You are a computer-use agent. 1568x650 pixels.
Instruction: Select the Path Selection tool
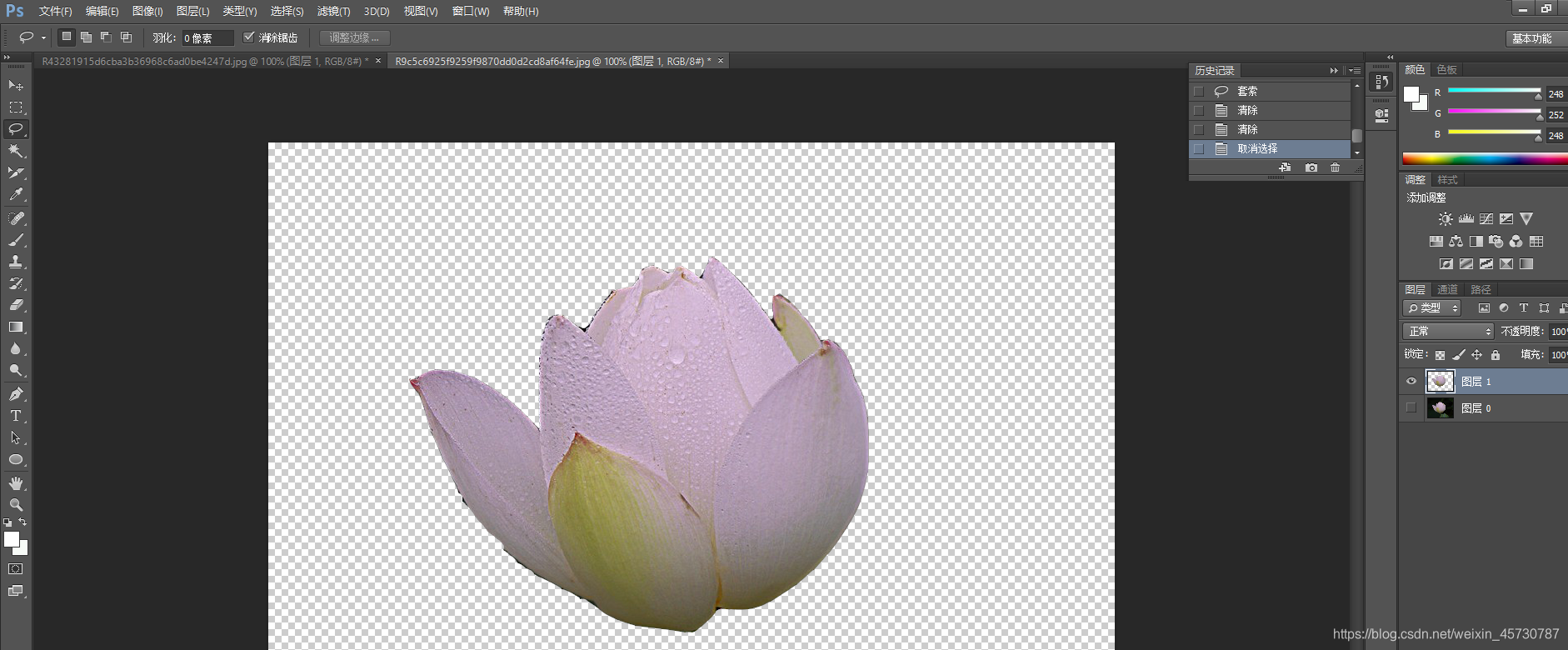pyautogui.click(x=16, y=437)
